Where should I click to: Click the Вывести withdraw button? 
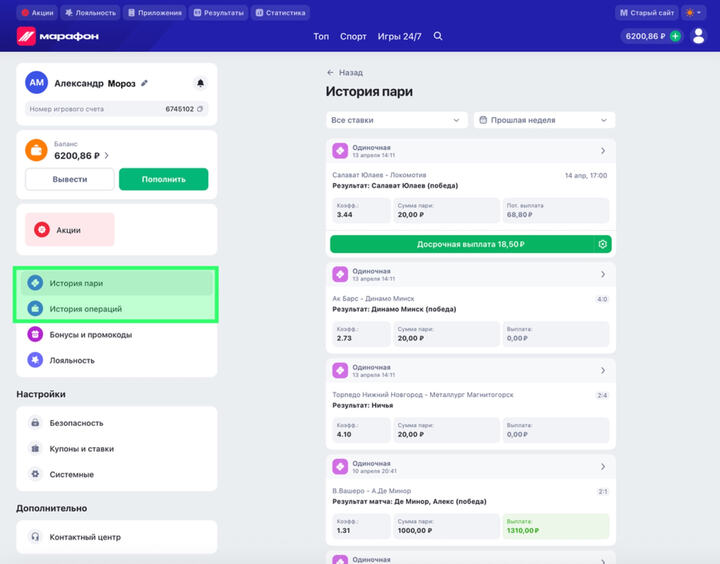coord(70,179)
